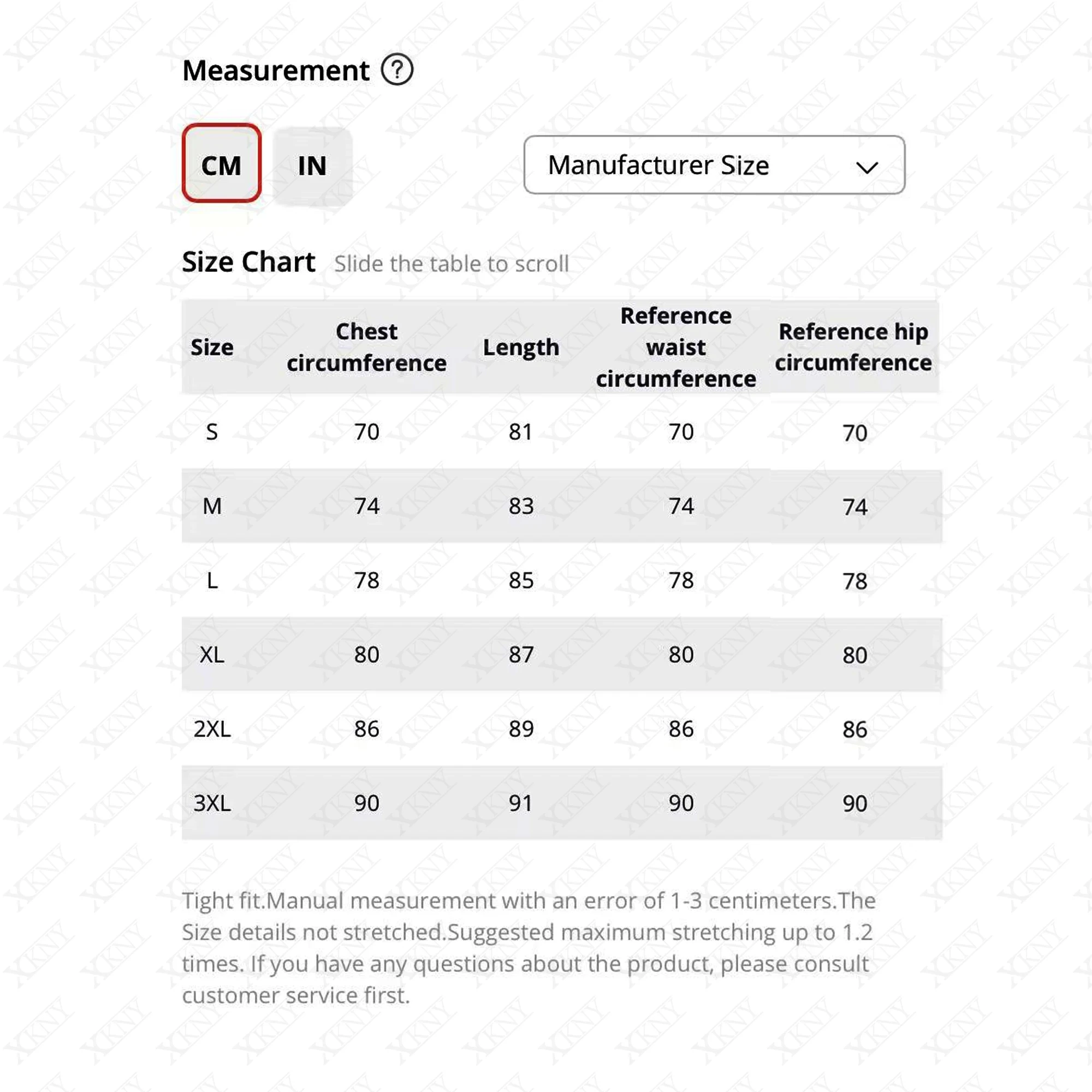Click the Chest circumference column header
The width and height of the screenshot is (1092, 1092).
point(366,347)
